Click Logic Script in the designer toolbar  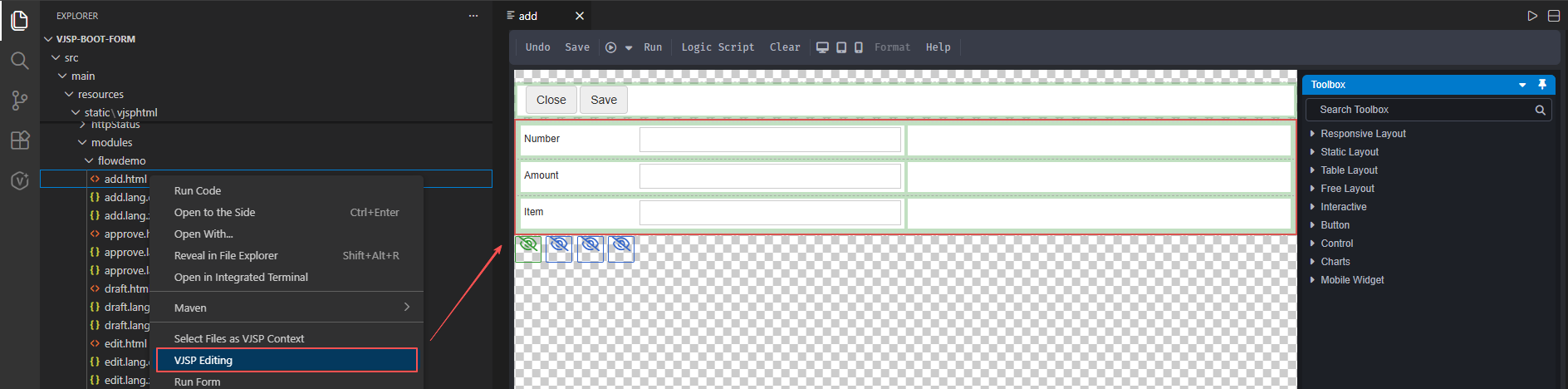(x=718, y=47)
